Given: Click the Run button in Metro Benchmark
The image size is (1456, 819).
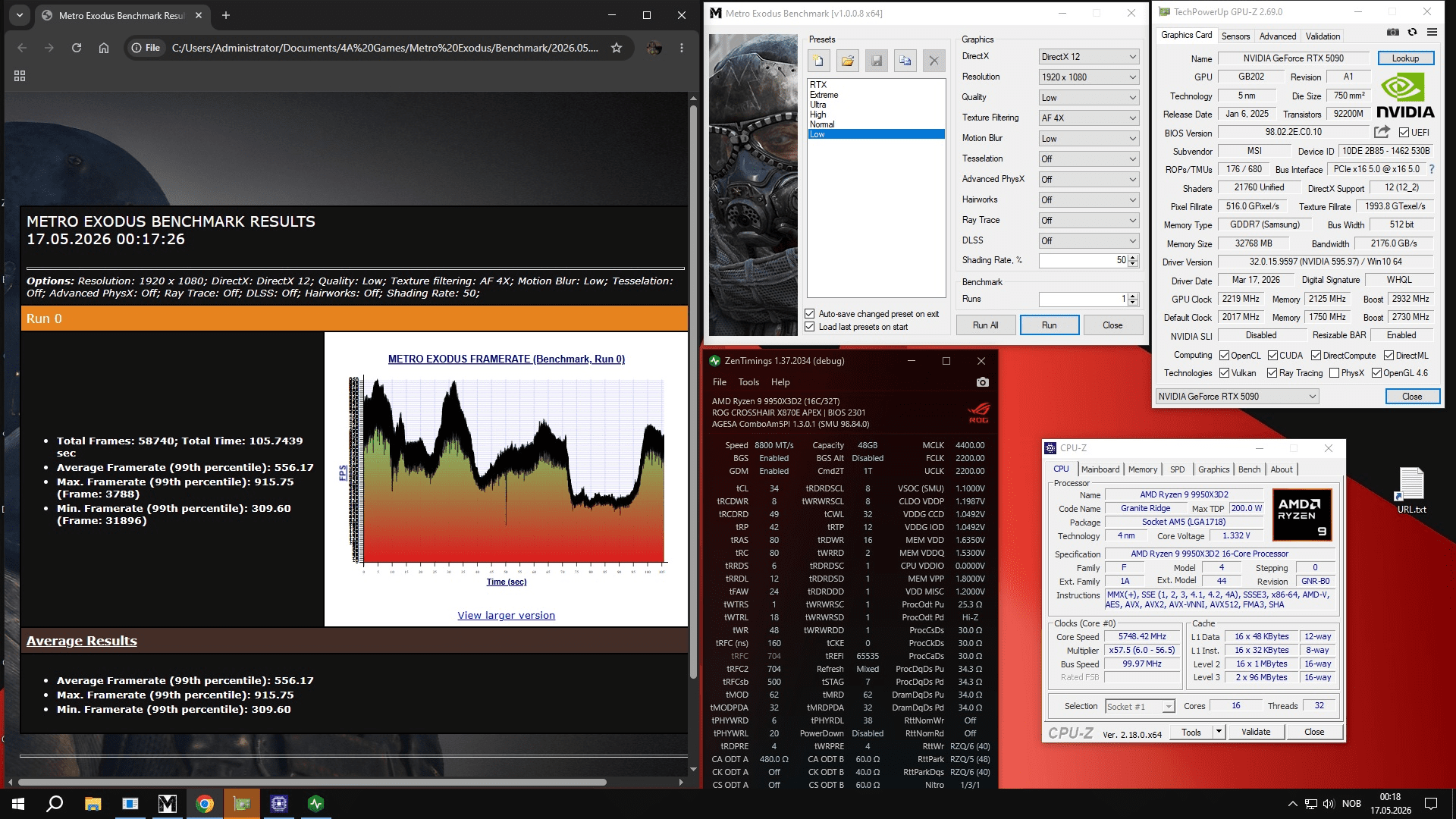Looking at the screenshot, I should [x=1049, y=325].
